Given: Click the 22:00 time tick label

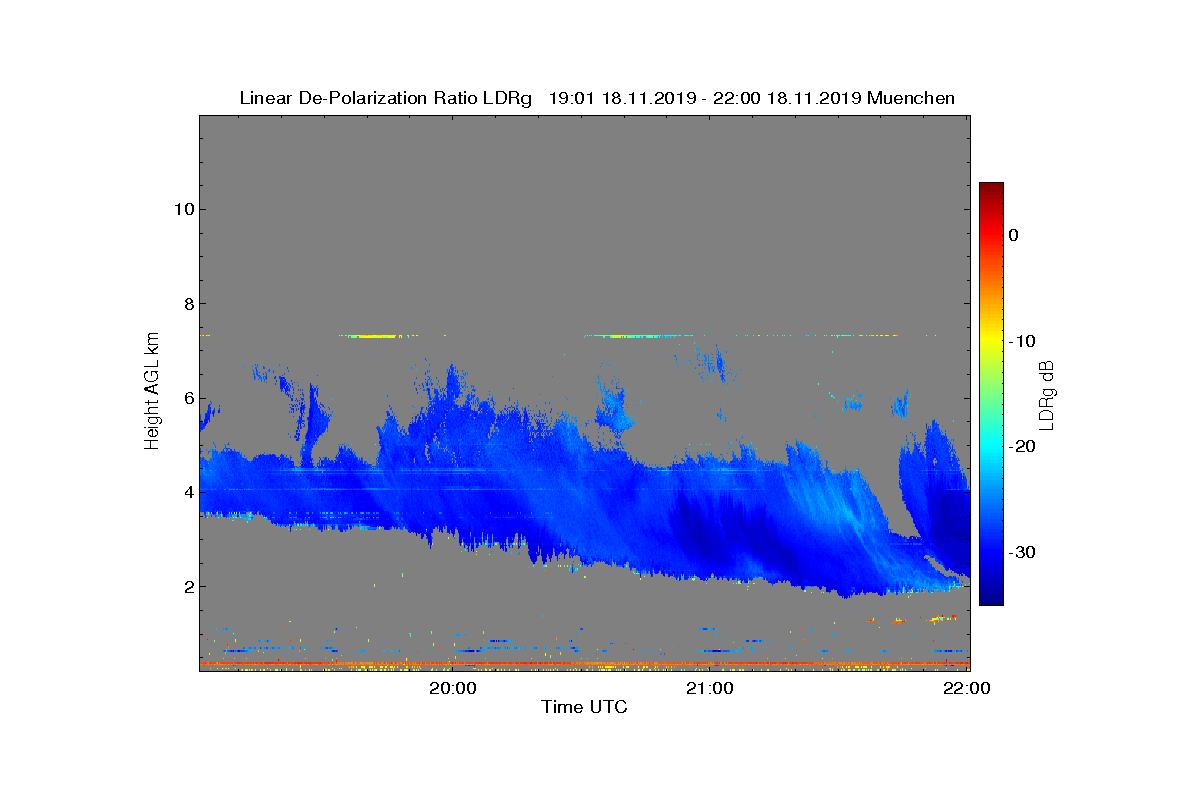Looking at the screenshot, I should click(967, 688).
